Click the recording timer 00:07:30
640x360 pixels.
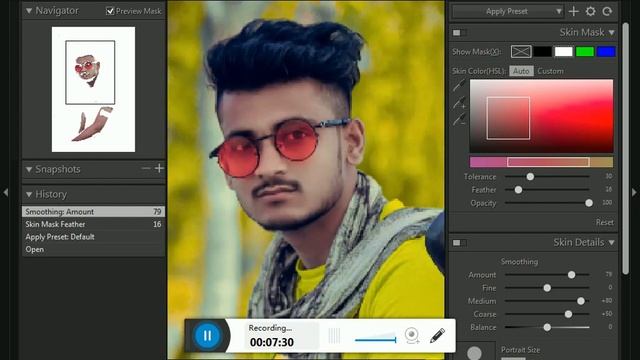point(271,342)
